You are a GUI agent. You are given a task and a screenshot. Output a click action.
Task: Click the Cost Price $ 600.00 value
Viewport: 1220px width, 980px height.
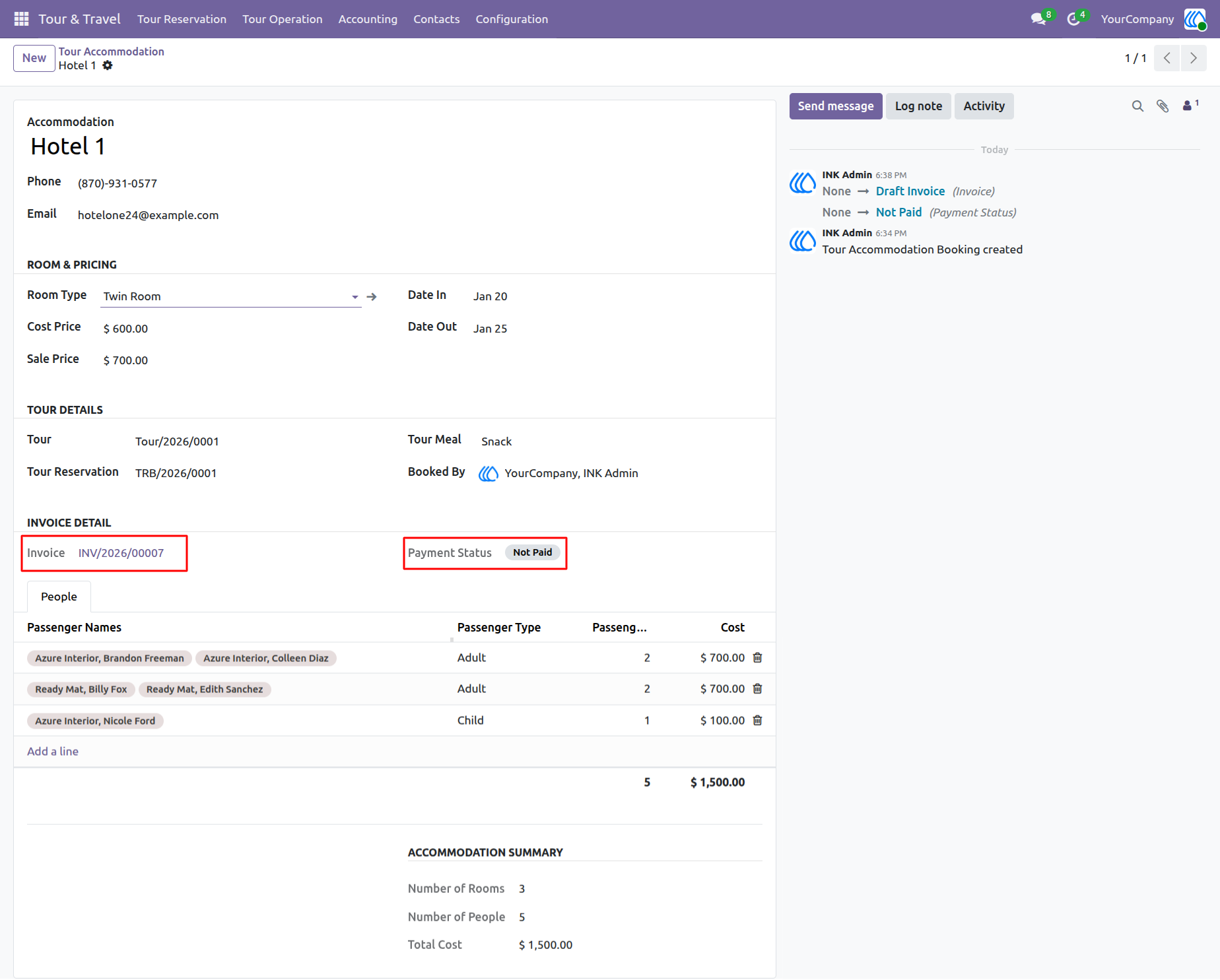125,329
